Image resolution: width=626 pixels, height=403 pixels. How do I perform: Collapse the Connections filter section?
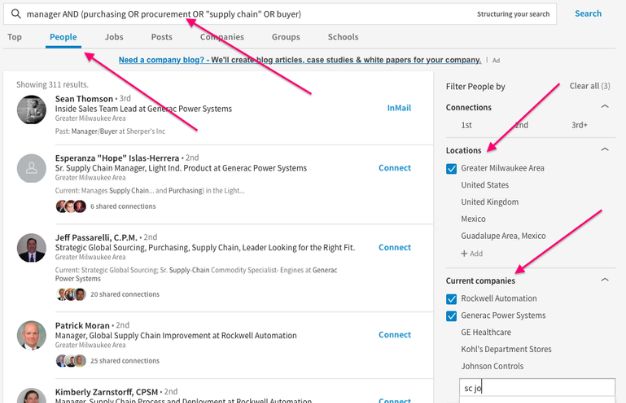pos(605,106)
